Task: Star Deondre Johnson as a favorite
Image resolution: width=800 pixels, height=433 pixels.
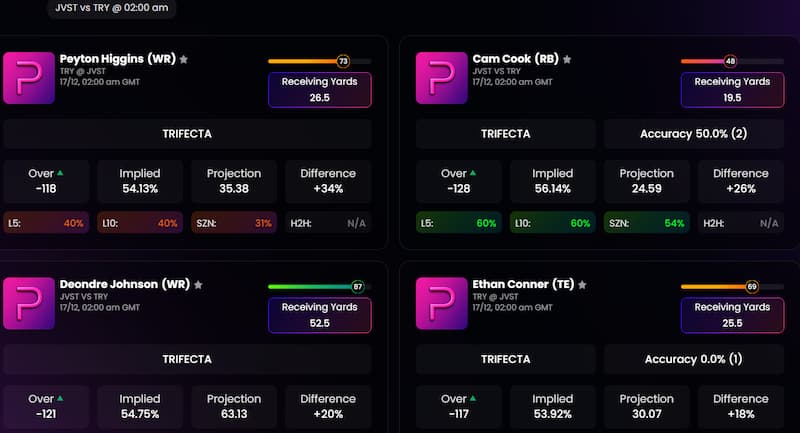Action: [198, 285]
